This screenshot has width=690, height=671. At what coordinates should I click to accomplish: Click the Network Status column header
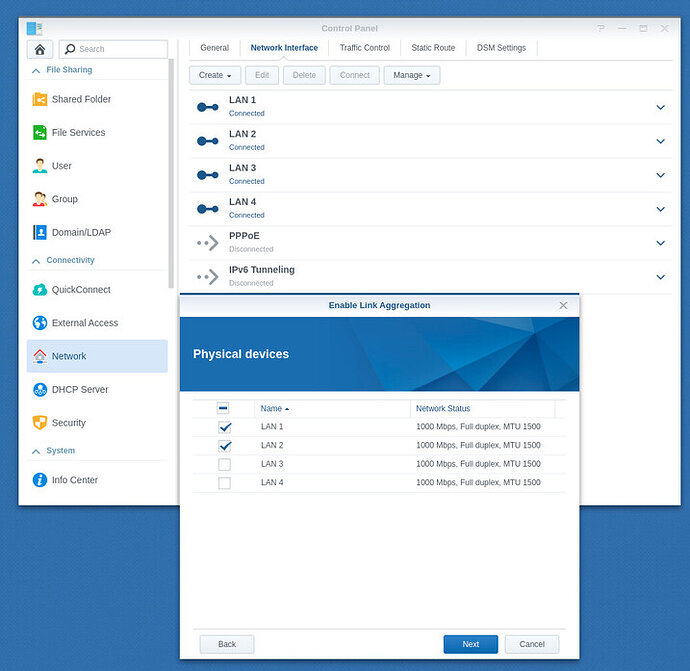[x=482, y=409]
